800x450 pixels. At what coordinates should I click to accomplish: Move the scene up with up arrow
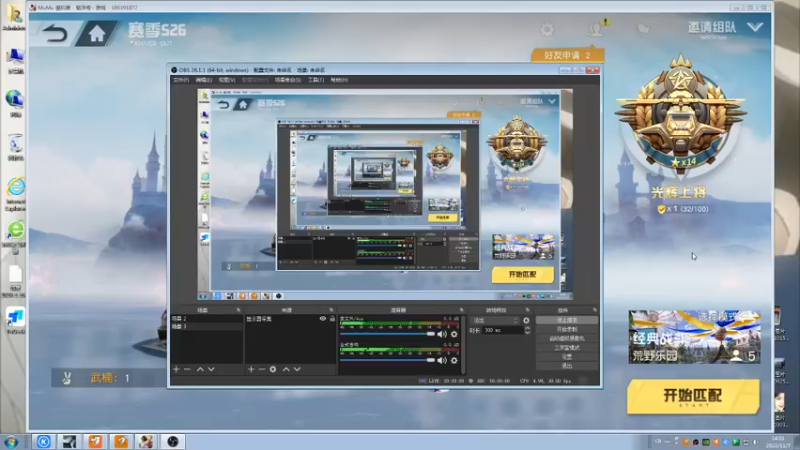coord(200,369)
